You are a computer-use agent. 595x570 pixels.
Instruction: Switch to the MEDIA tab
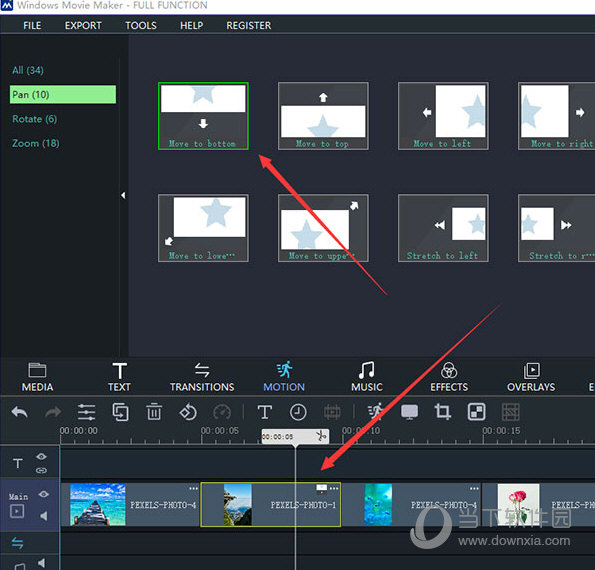(37, 377)
